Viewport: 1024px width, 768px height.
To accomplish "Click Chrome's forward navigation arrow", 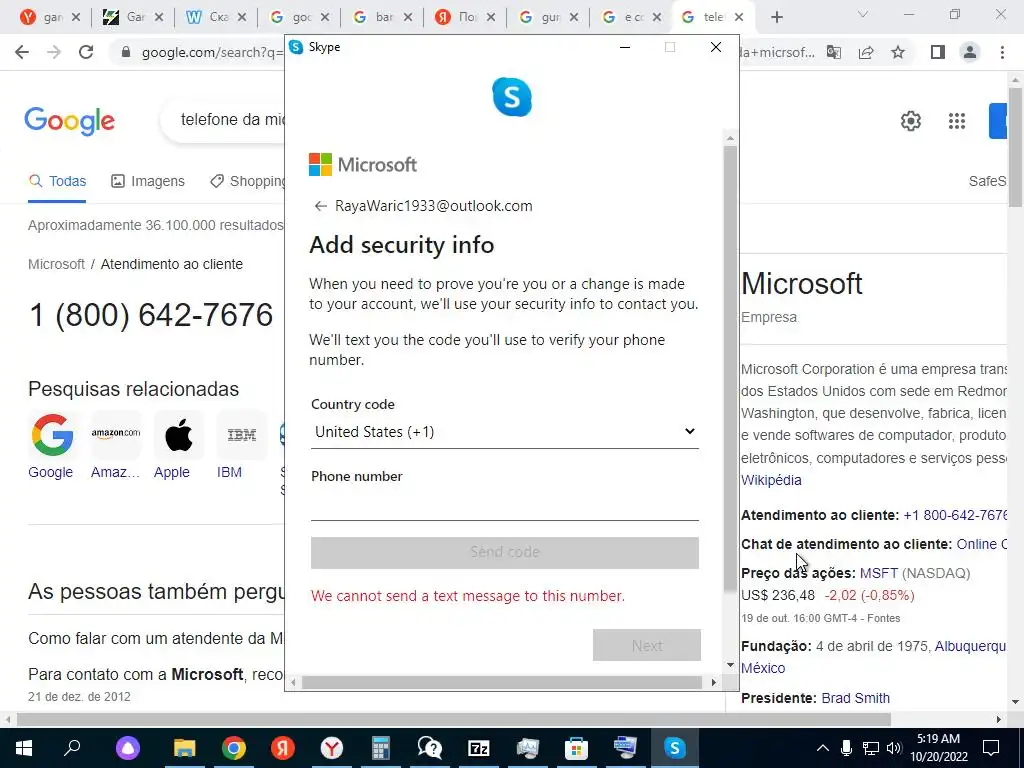I will click(x=54, y=52).
